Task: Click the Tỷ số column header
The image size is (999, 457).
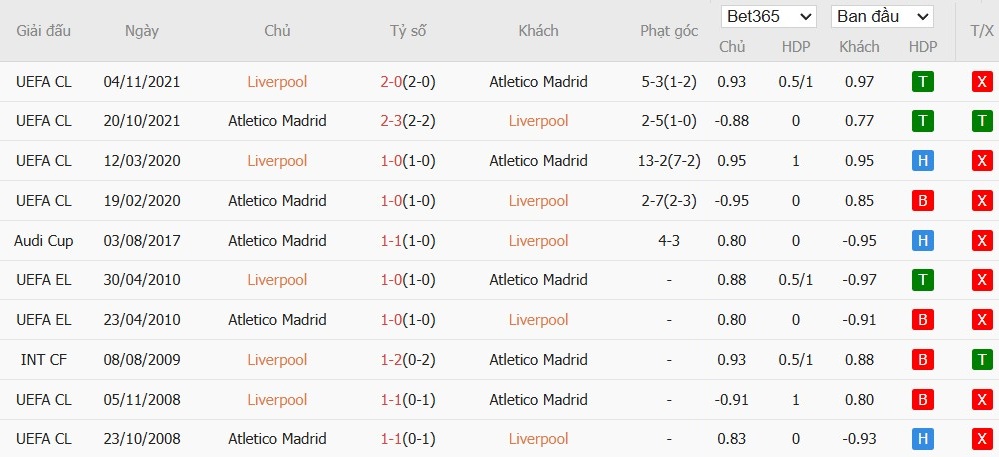Action: [408, 31]
